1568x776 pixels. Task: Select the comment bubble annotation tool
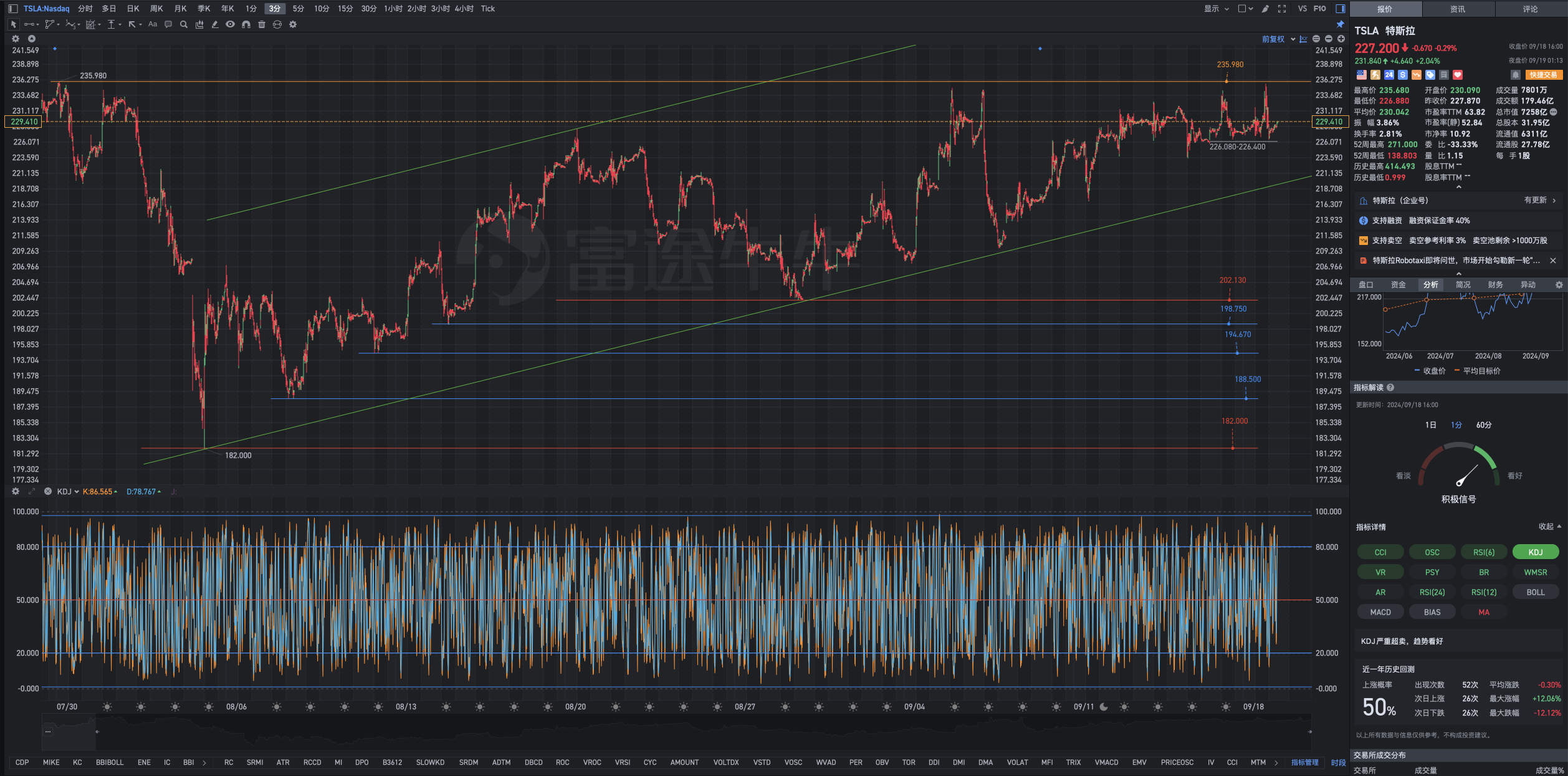coord(168,24)
